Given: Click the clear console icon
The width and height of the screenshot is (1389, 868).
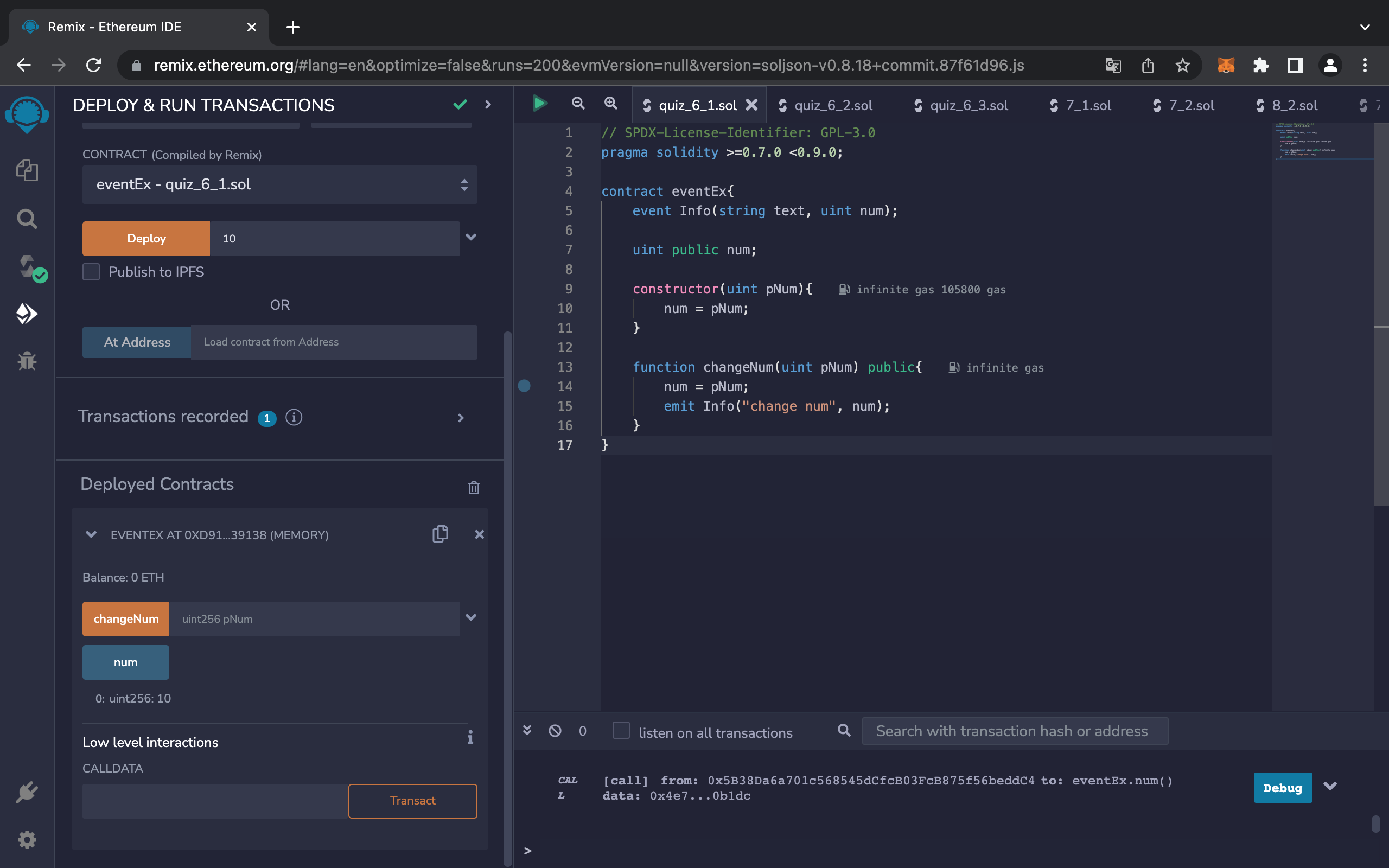Looking at the screenshot, I should click(x=555, y=731).
